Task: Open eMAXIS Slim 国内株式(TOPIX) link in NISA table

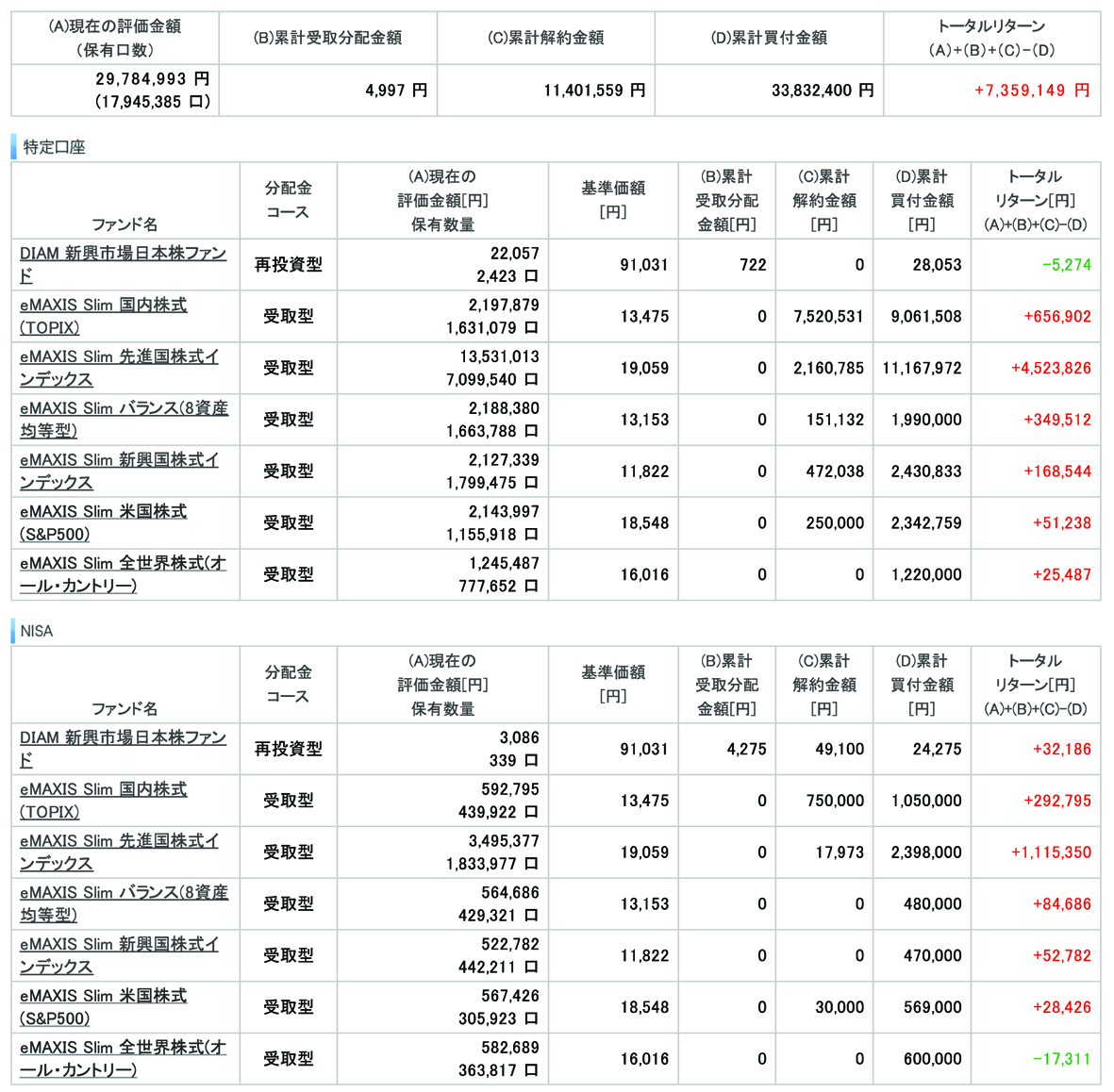Action: click(104, 801)
